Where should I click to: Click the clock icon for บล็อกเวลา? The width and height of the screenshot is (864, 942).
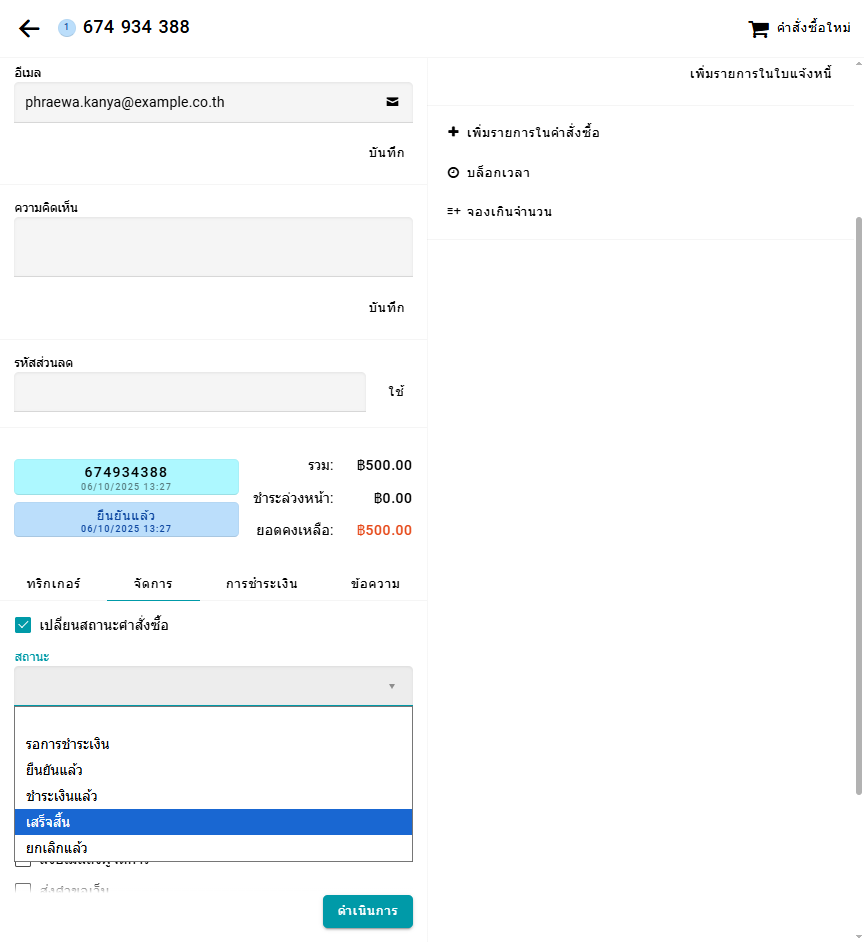point(453,173)
